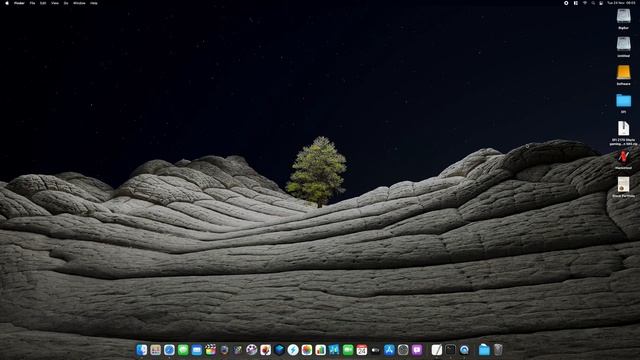Open the Messages app in the dock
The height and width of the screenshot is (360, 640).
[x=183, y=350]
